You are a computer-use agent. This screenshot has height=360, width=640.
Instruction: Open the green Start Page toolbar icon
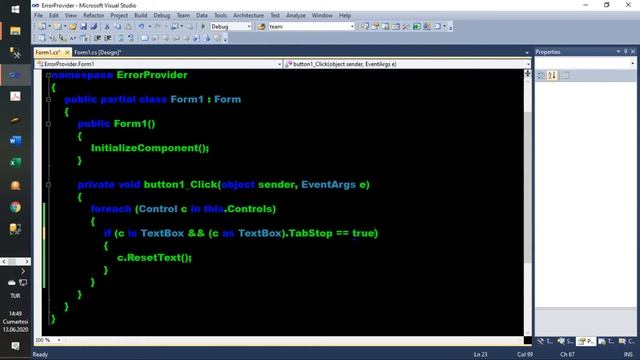tap(416, 27)
